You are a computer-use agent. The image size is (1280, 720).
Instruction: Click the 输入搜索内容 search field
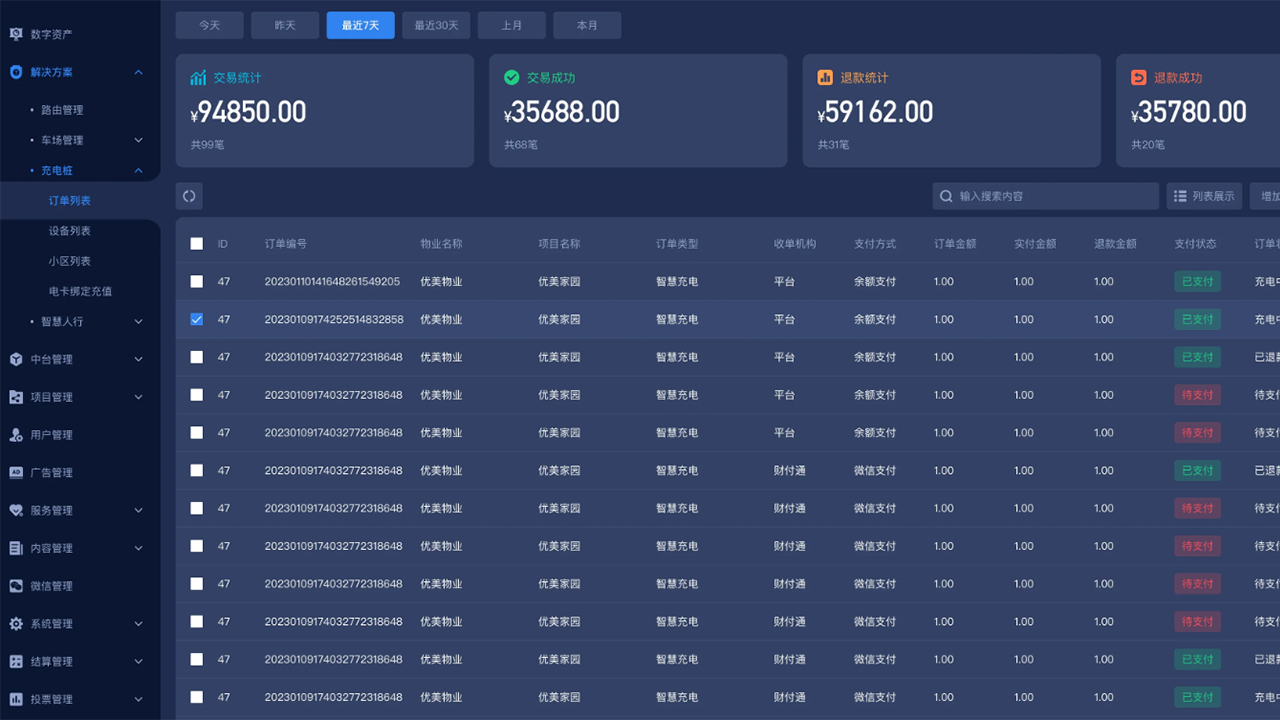point(1050,196)
